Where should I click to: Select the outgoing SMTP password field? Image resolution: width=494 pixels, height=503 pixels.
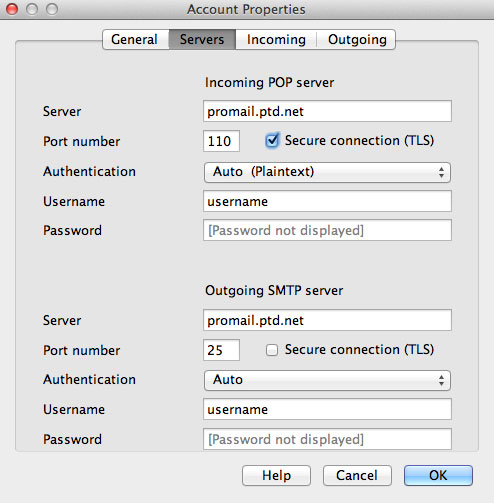pos(327,439)
